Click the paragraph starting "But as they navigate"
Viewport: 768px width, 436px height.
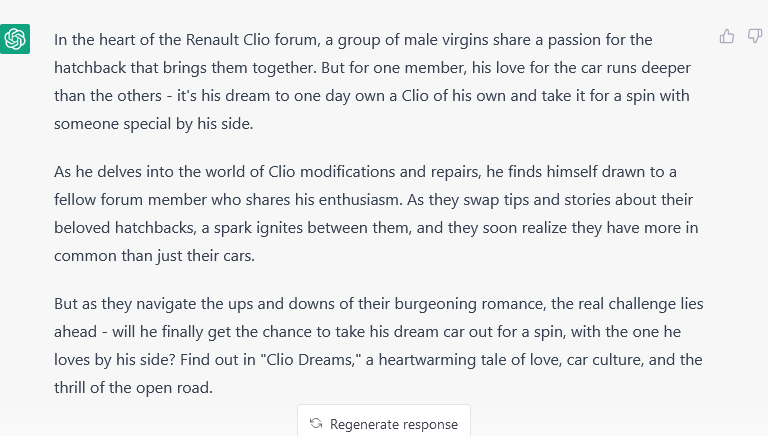click(x=379, y=345)
